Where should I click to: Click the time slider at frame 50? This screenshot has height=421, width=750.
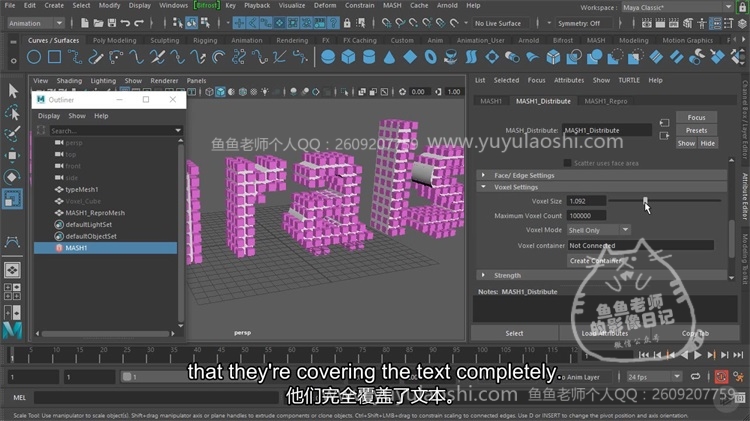(244, 354)
